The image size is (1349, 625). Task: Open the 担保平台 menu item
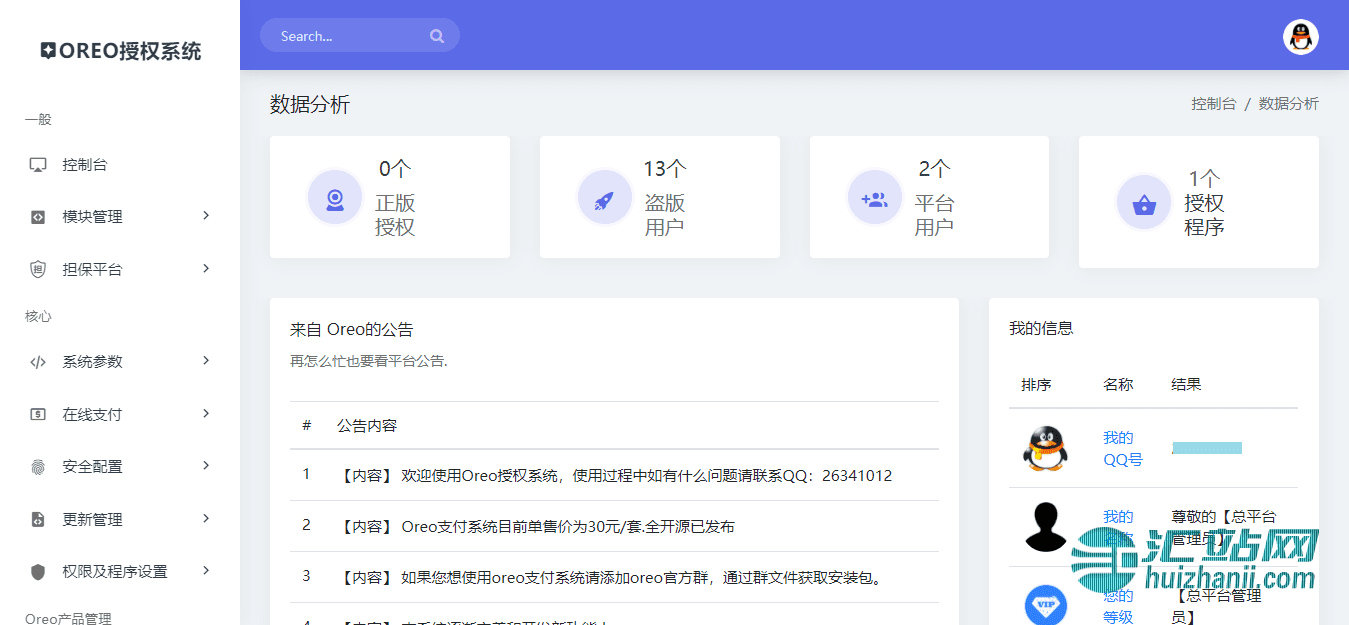point(120,269)
